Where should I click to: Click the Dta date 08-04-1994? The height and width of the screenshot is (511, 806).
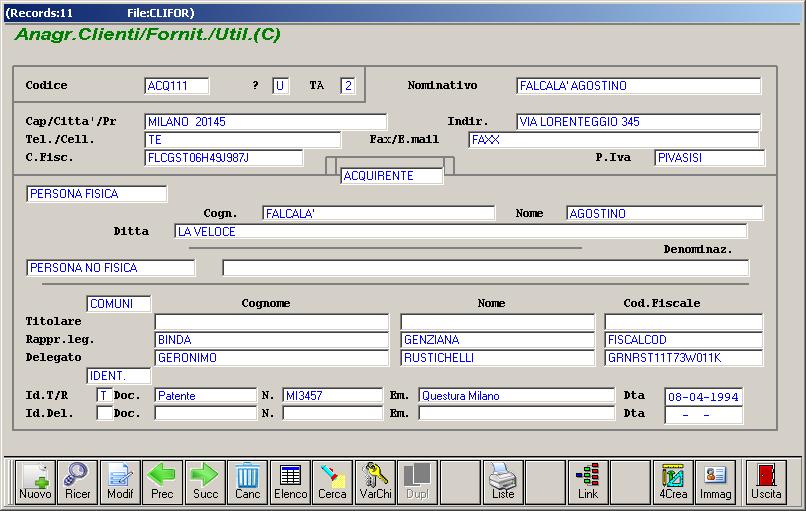(704, 396)
